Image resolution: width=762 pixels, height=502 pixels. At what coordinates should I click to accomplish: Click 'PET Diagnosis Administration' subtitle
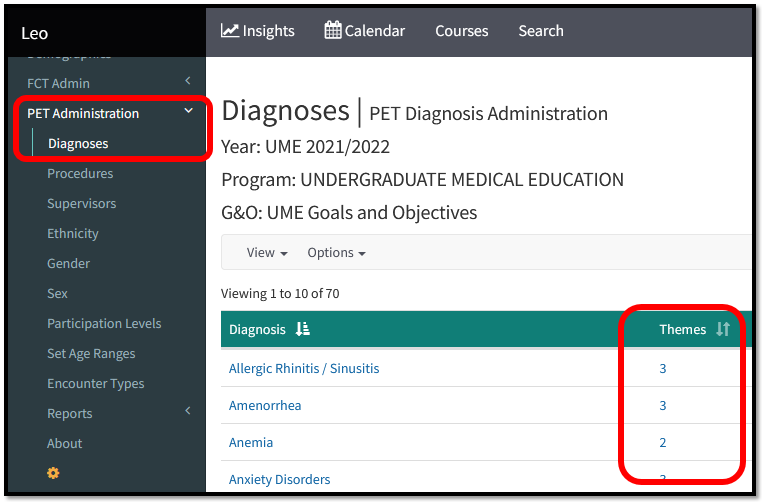tap(488, 114)
